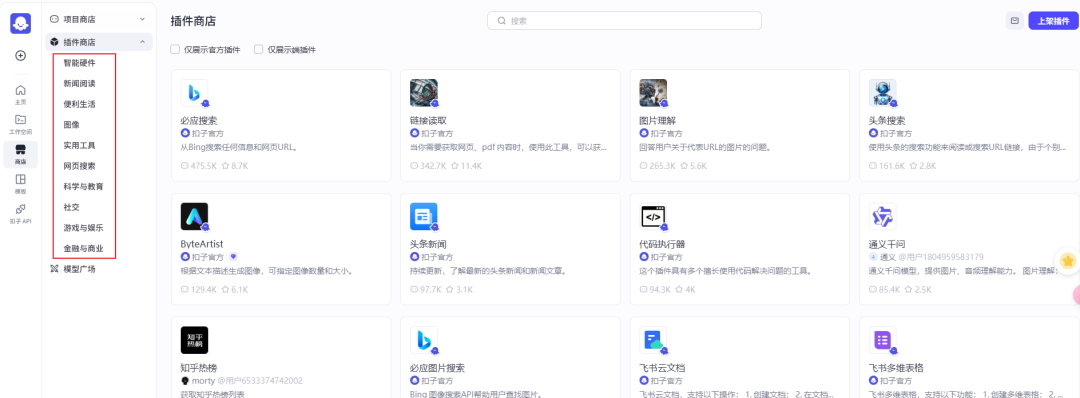The height and width of the screenshot is (398, 1080).
Task: Click the 代码执行器 code plugin icon
Action: (x=653, y=216)
